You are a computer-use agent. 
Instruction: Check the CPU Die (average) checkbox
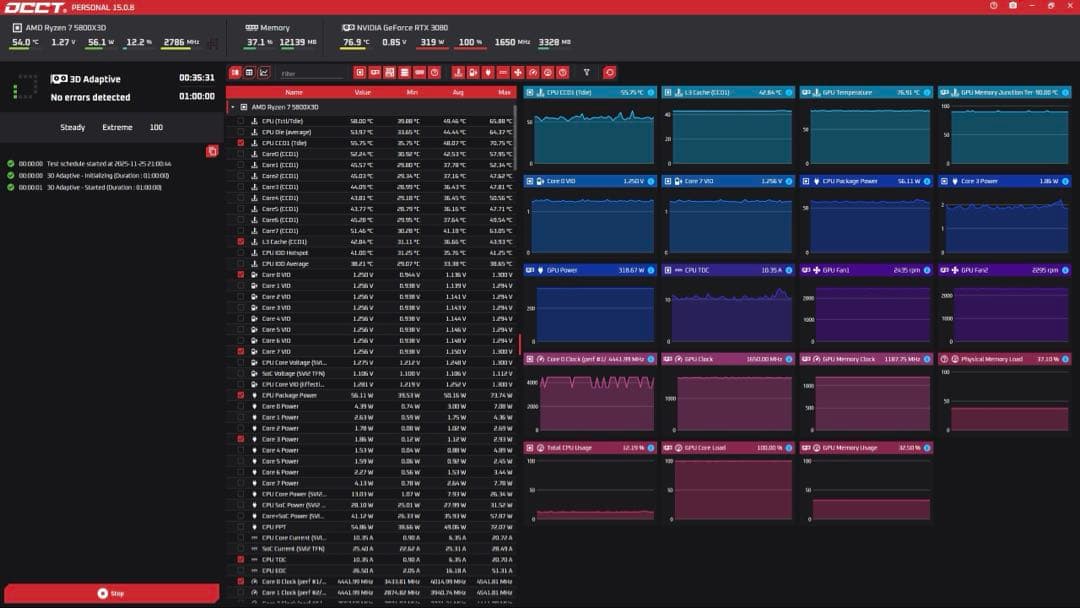pyautogui.click(x=240, y=132)
